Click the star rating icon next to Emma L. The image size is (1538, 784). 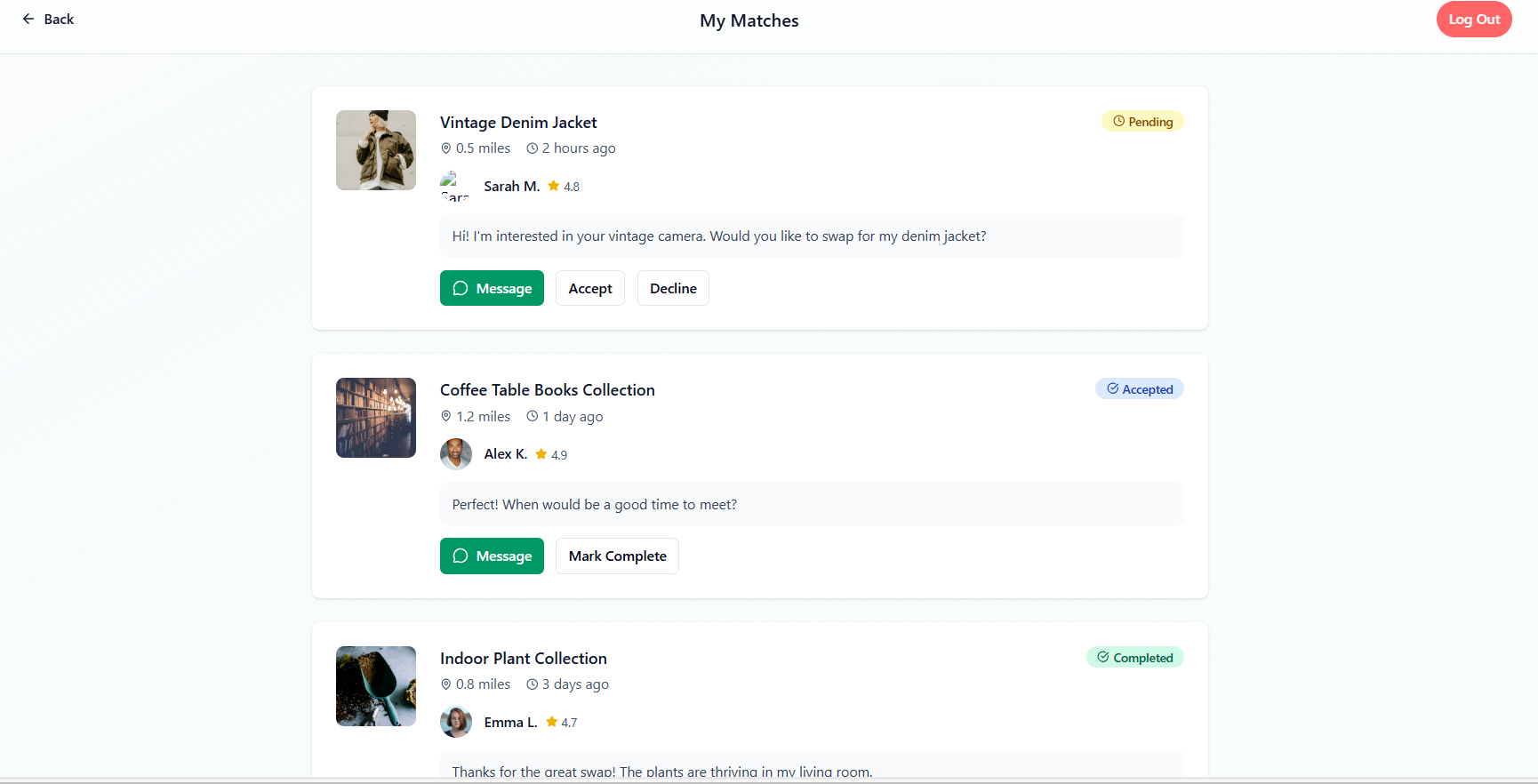pyautogui.click(x=552, y=722)
